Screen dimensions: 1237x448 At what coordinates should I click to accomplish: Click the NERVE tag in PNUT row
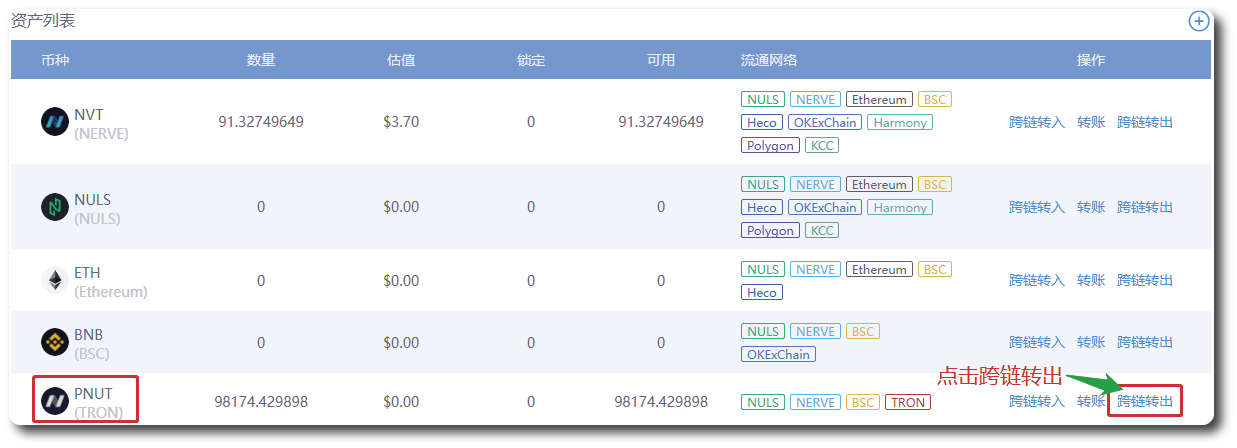tap(815, 403)
